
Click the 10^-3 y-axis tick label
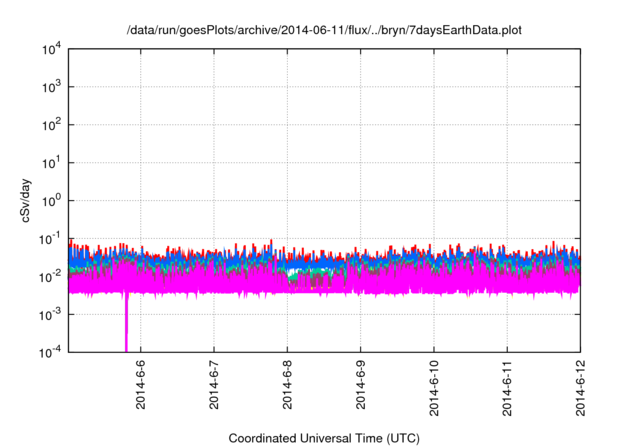pyautogui.click(x=50, y=314)
